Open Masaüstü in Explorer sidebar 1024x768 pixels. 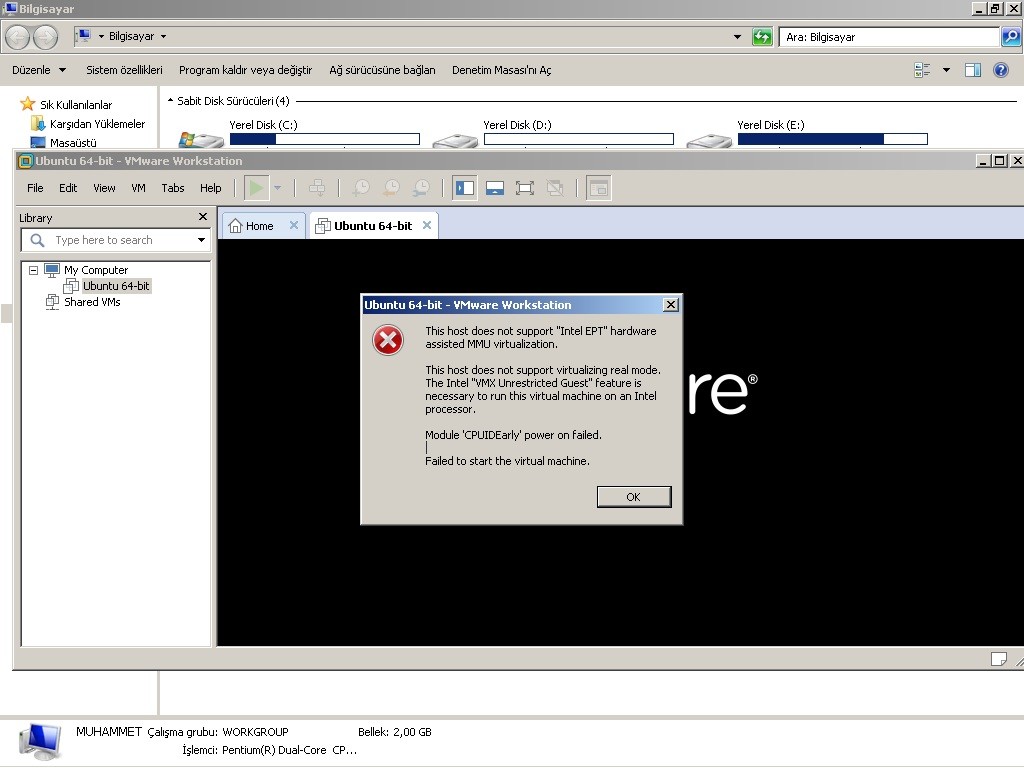(x=73, y=142)
